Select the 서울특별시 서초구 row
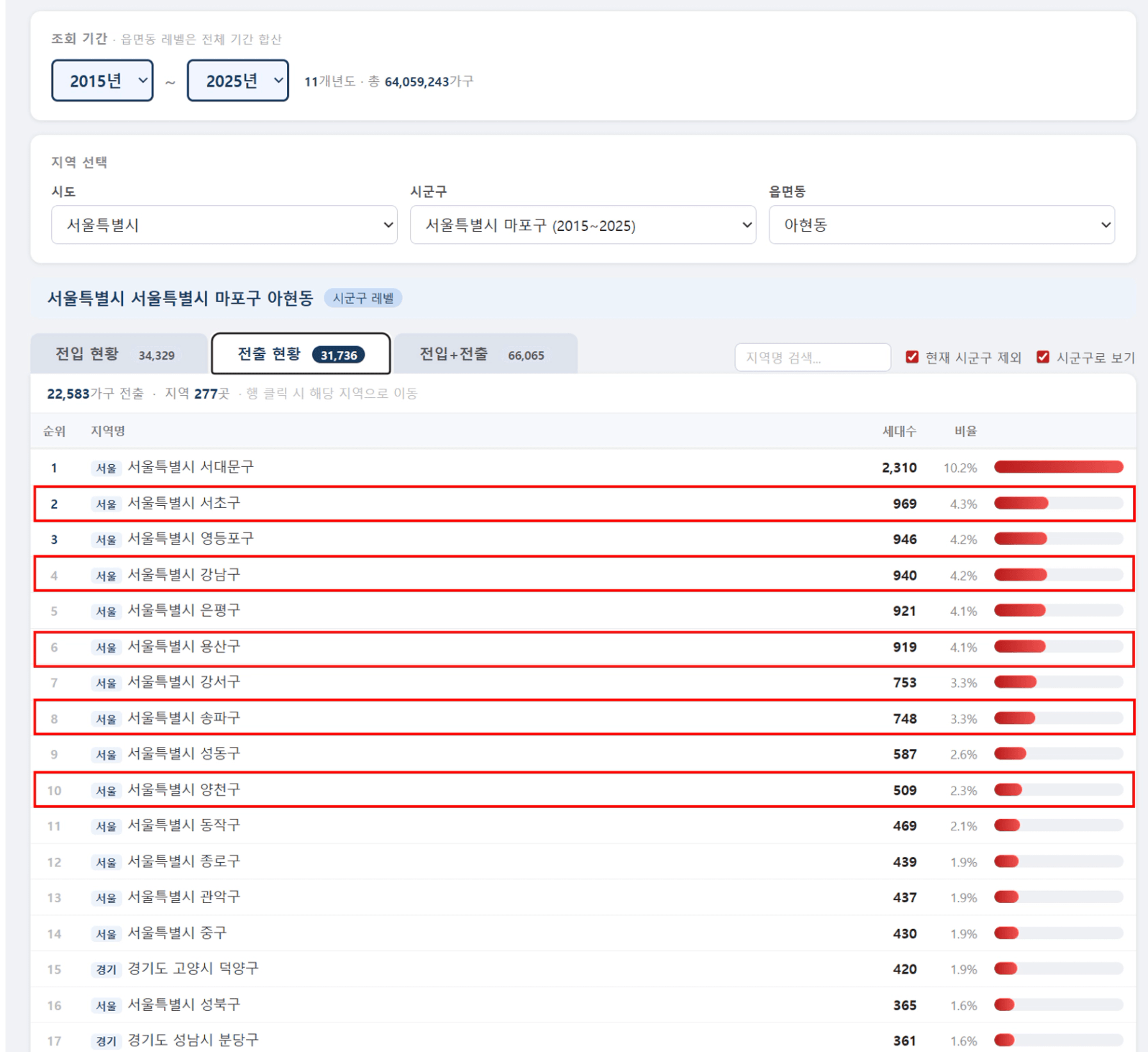The width and height of the screenshot is (1148, 1052). (184, 504)
